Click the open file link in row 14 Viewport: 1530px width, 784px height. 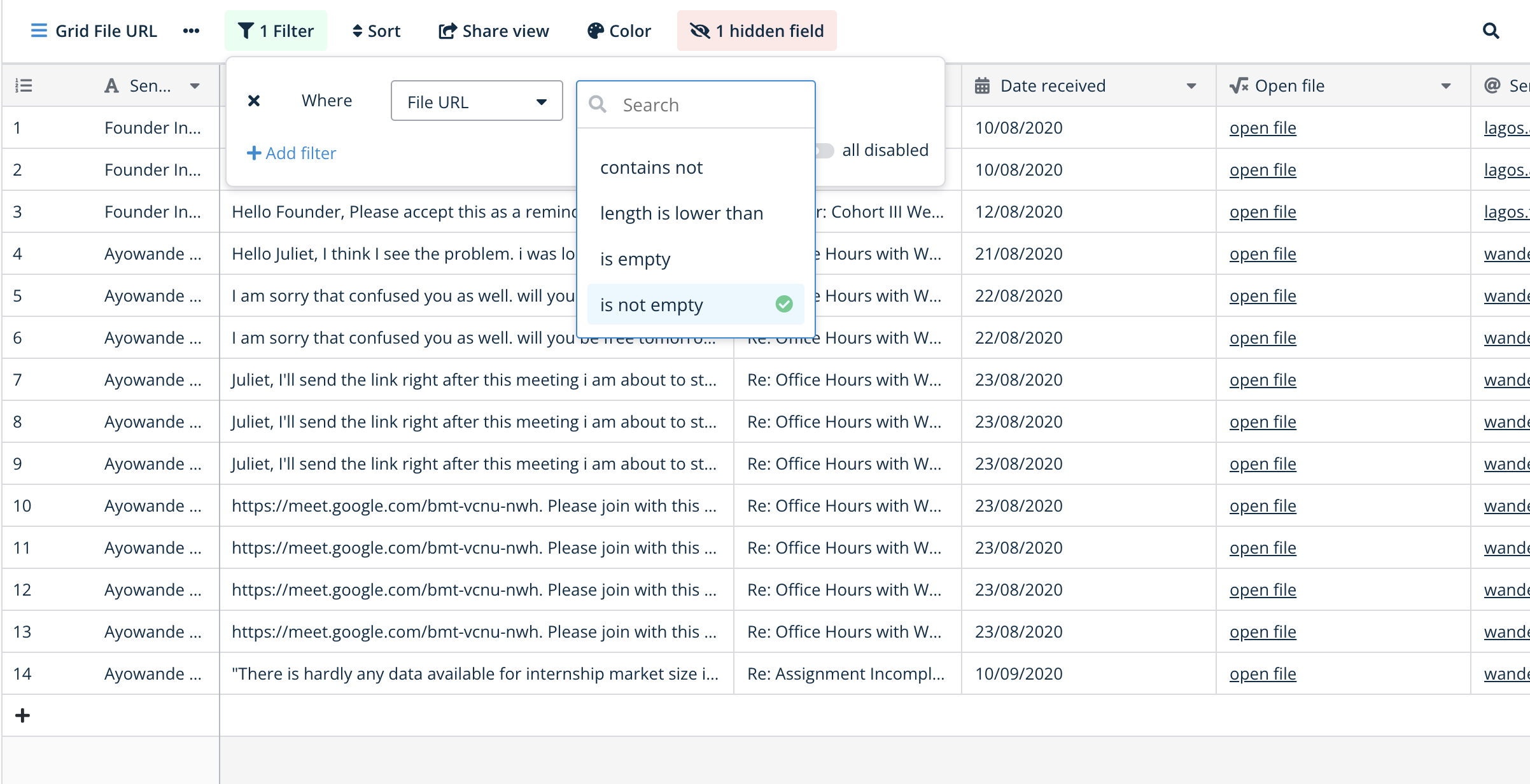[x=1263, y=673]
